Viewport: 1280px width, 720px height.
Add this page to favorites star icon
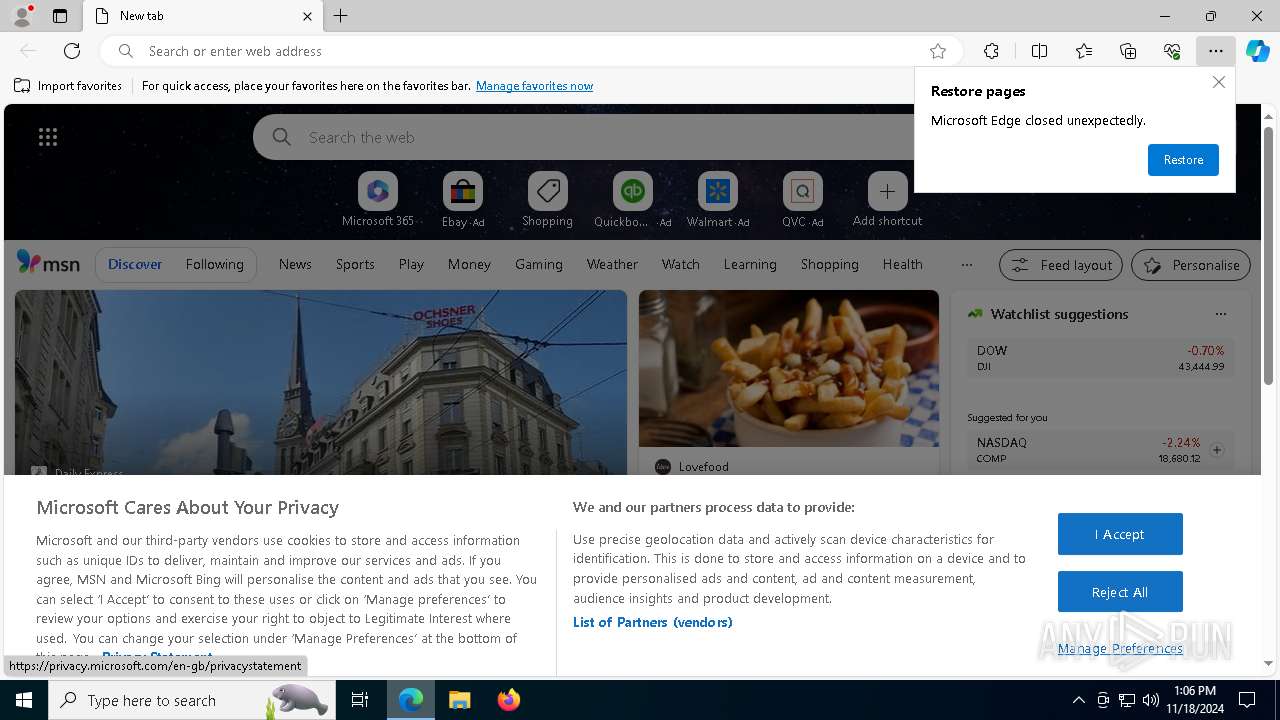(938, 51)
